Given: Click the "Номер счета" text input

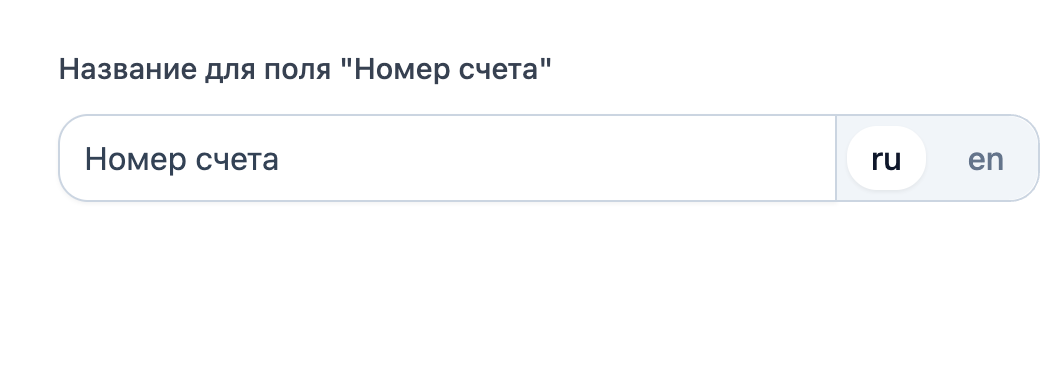Looking at the screenshot, I should pos(448,158).
